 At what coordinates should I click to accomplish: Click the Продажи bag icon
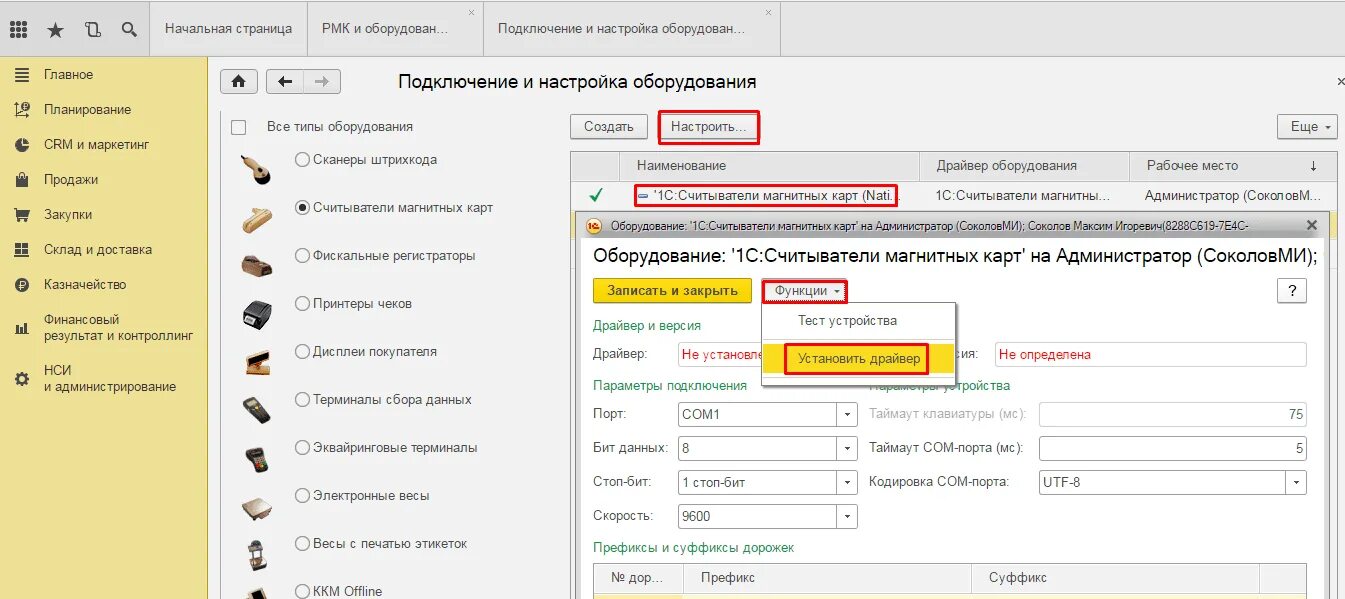22,180
